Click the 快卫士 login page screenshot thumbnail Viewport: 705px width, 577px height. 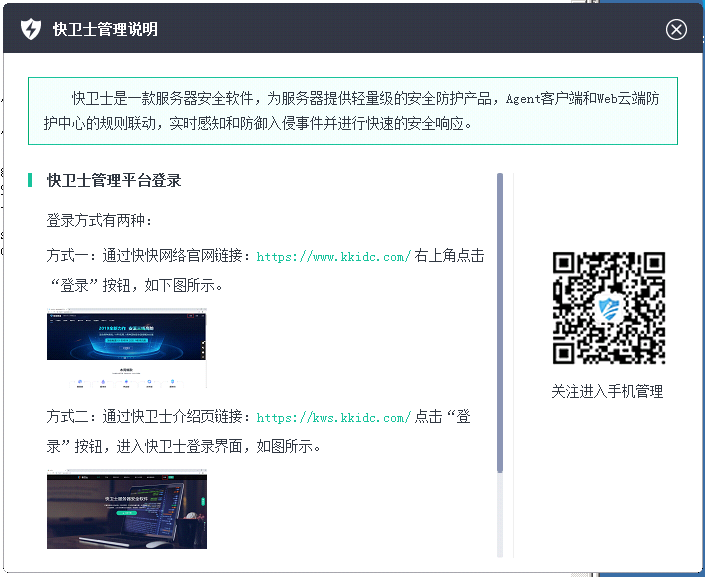pyautogui.click(x=127, y=509)
